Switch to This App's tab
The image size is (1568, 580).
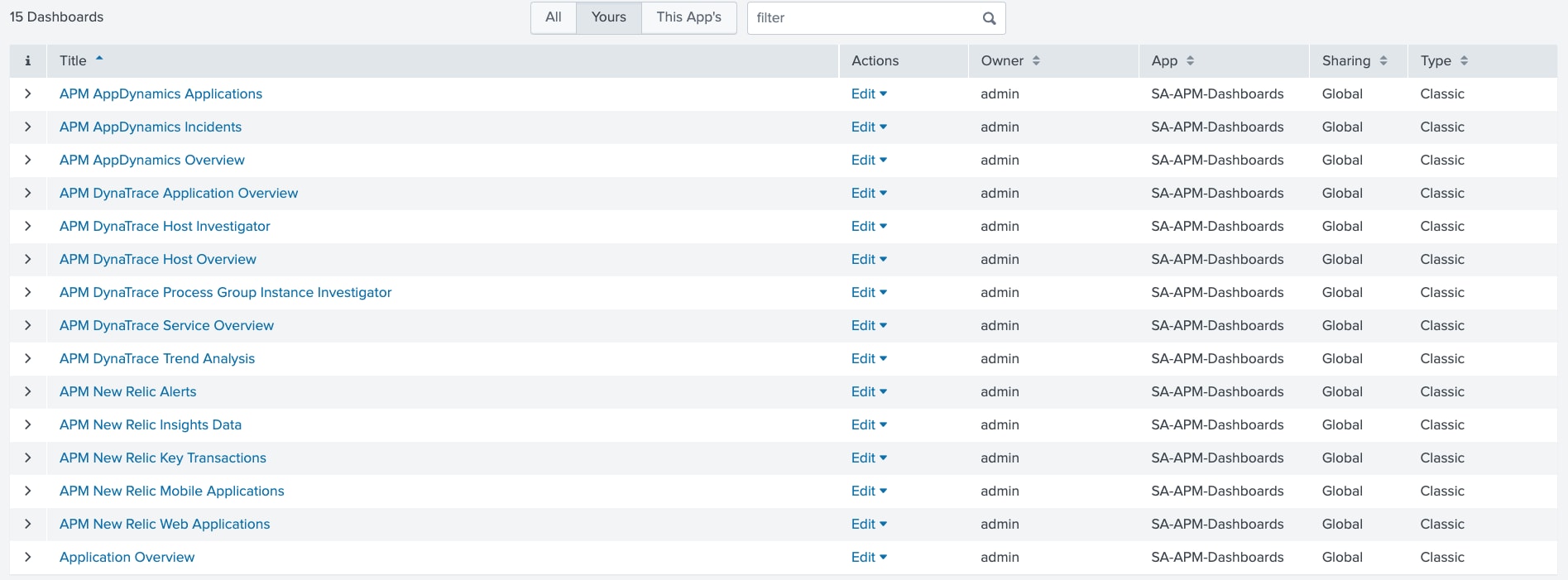689,17
